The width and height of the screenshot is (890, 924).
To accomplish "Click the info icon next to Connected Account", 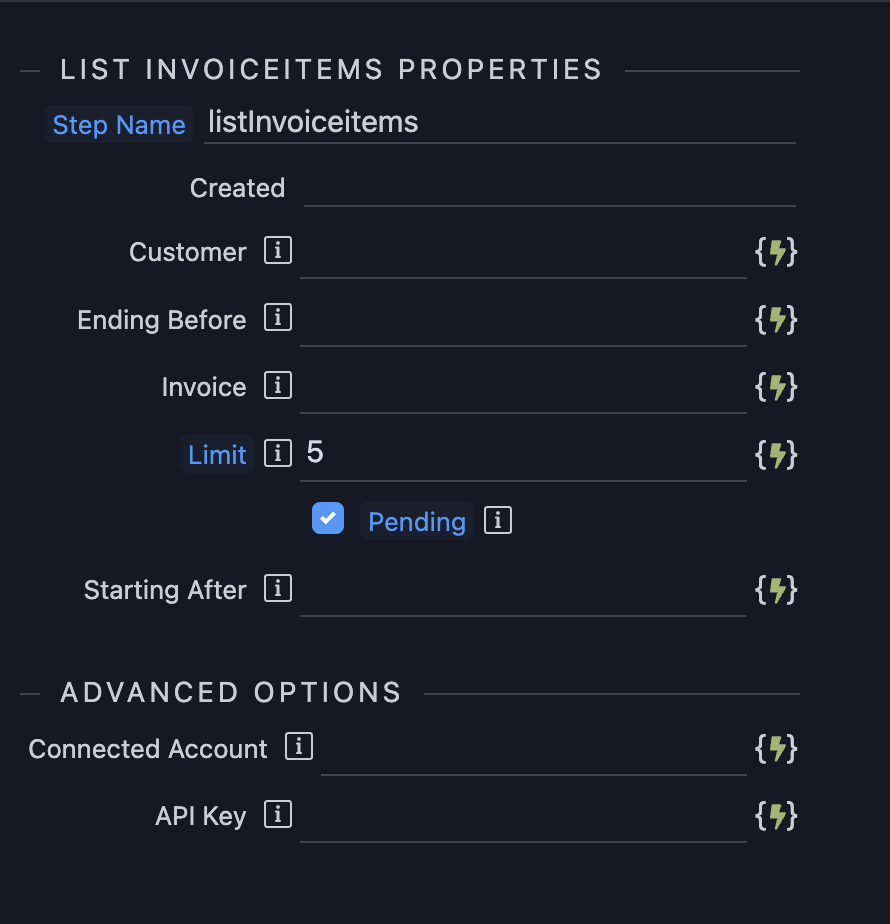I will pyautogui.click(x=298, y=747).
